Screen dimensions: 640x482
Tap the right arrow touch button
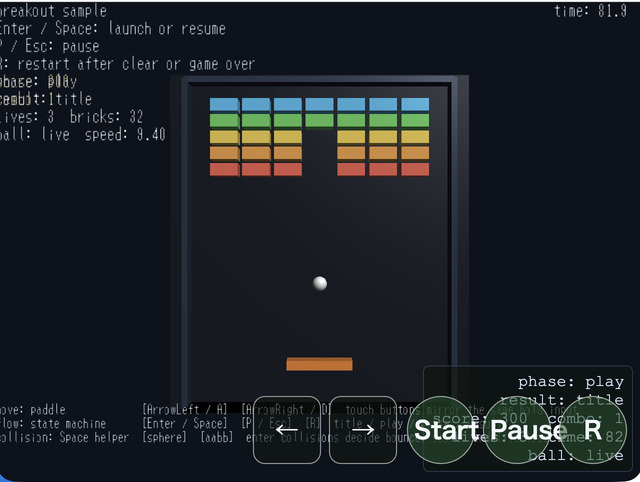pyautogui.click(x=363, y=430)
